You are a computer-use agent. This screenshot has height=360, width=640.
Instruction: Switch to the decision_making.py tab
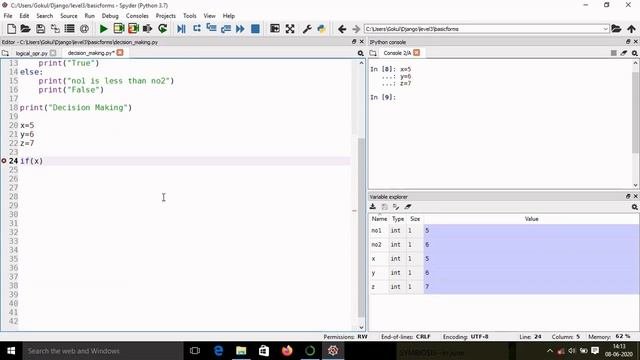[91, 53]
